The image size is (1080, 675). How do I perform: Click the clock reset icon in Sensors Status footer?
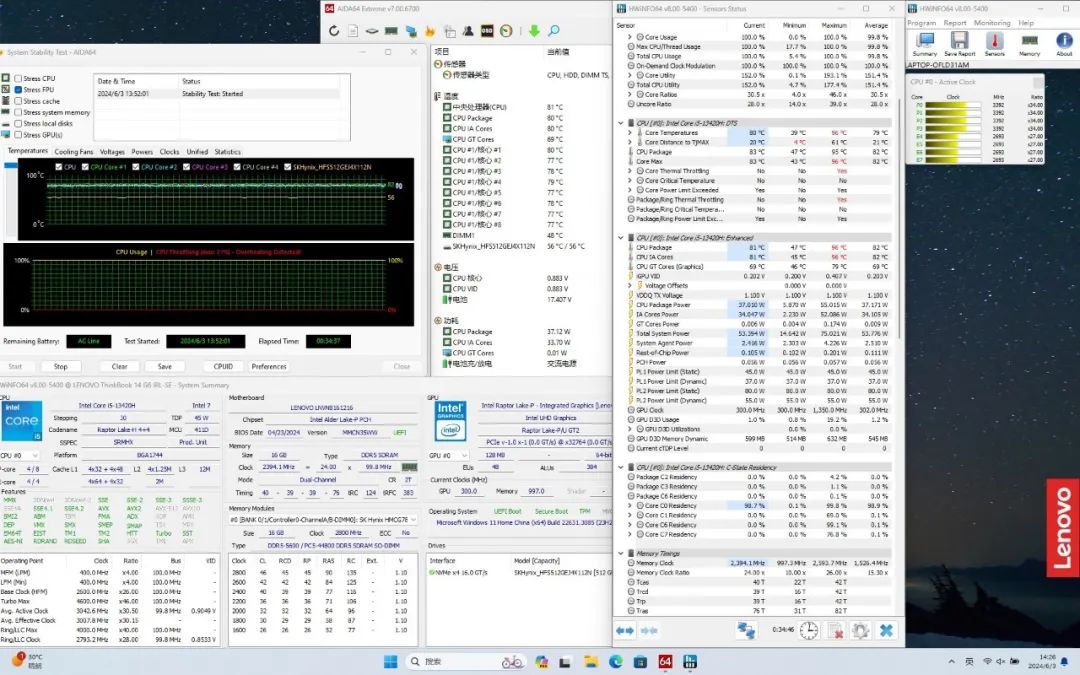[809, 630]
